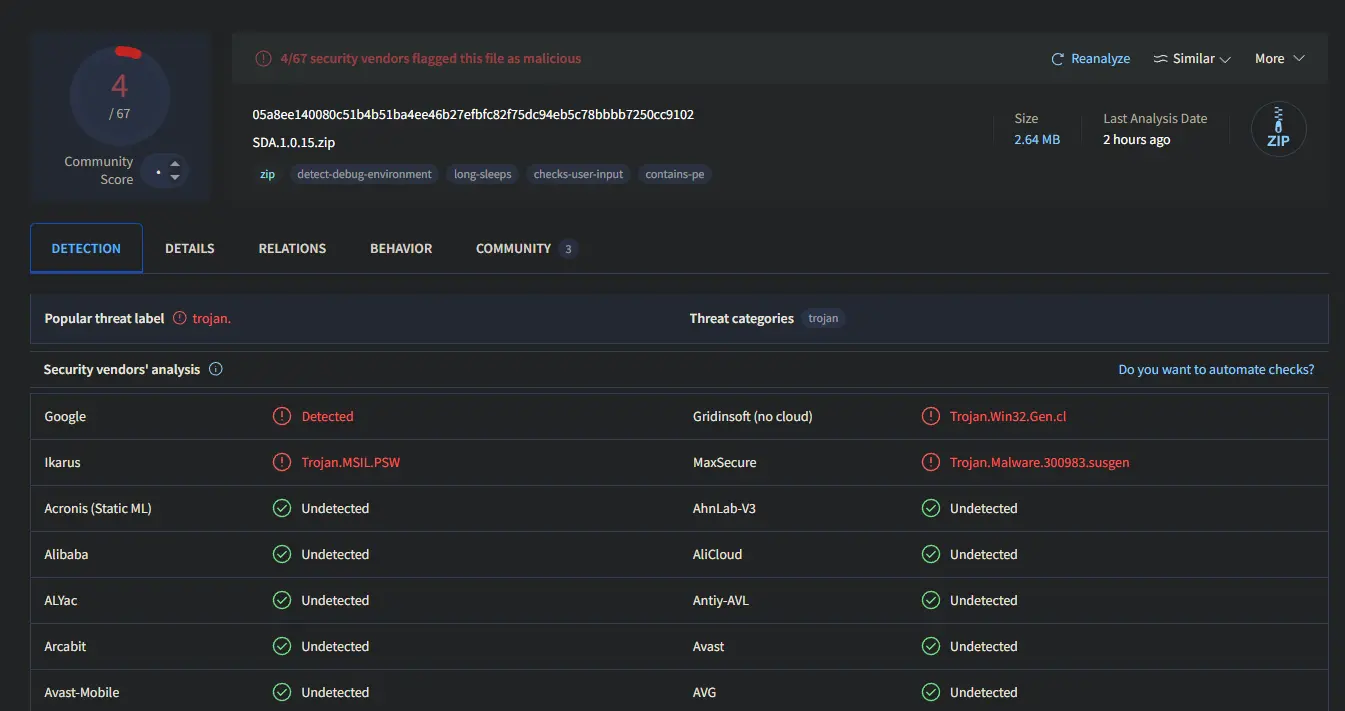Open the COMMUNITY tab
This screenshot has width=1345, height=711.
coord(526,248)
